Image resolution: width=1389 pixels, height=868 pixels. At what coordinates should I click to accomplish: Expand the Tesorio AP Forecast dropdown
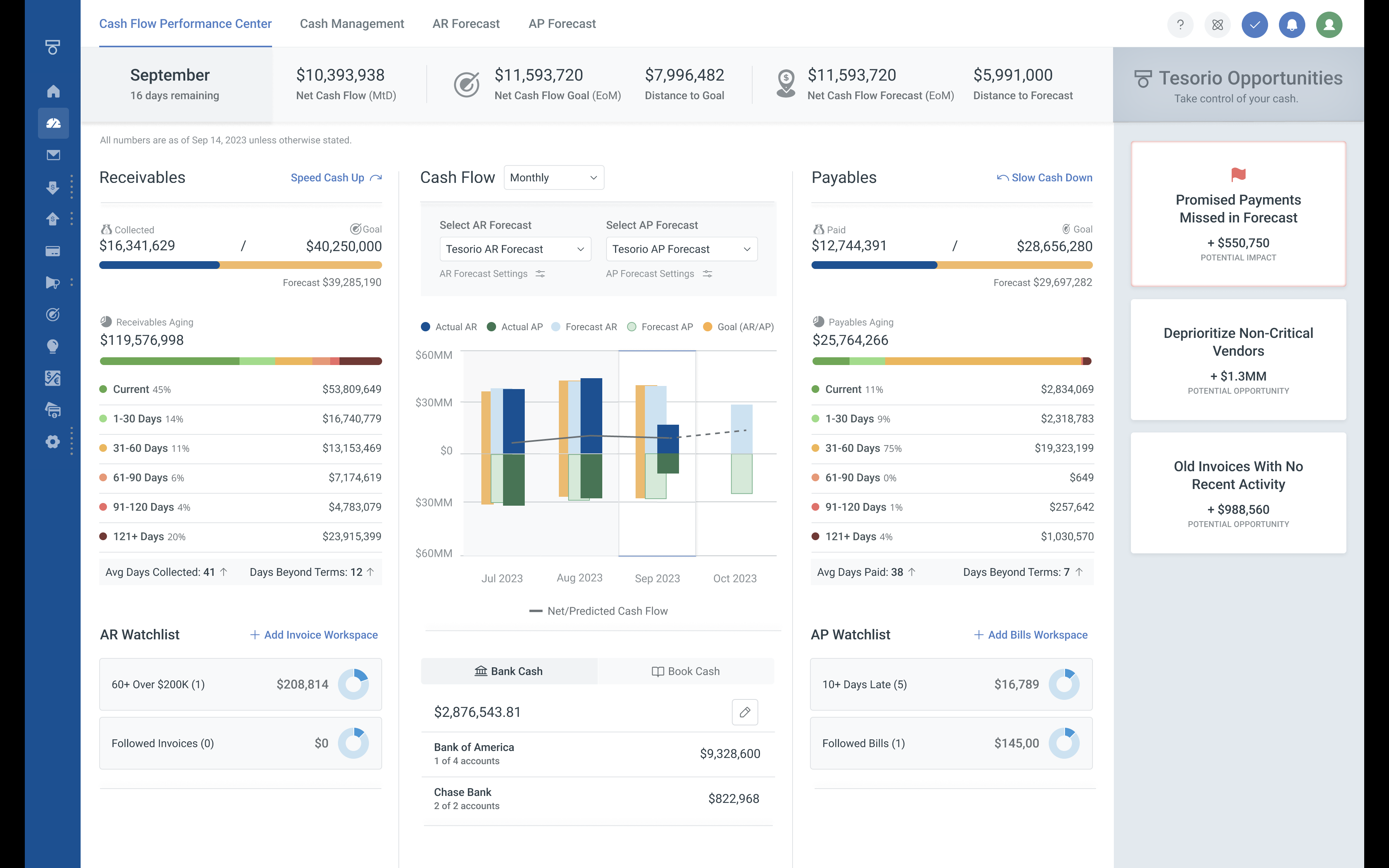681,249
